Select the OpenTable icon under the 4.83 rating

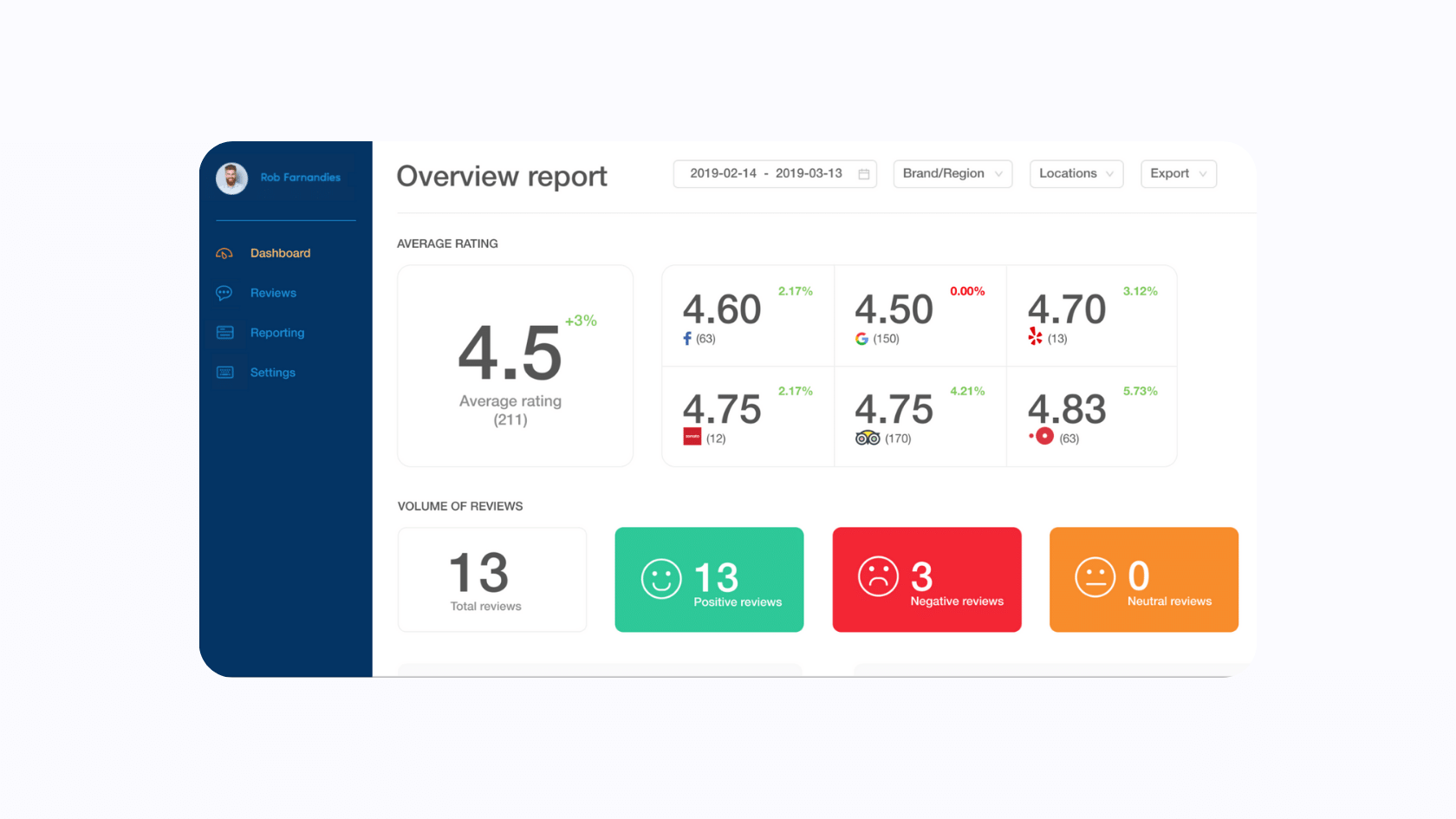coord(1039,436)
